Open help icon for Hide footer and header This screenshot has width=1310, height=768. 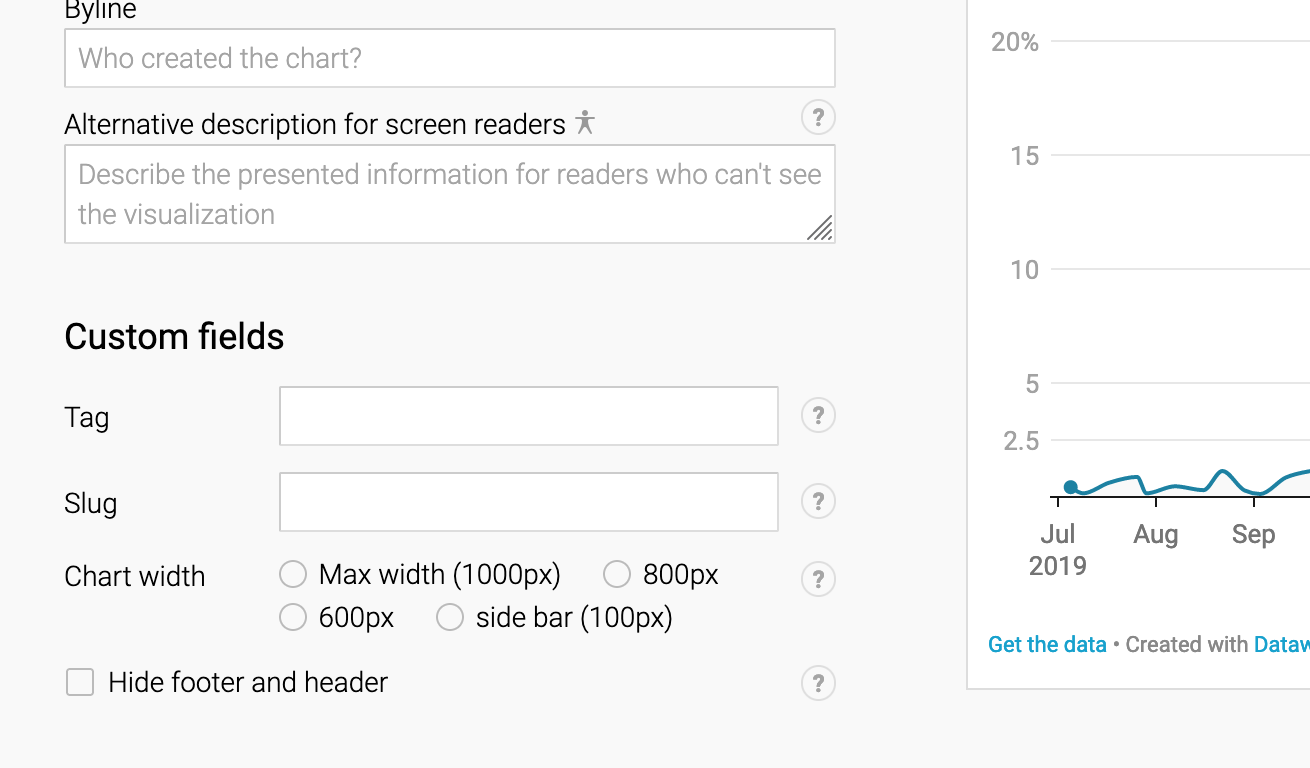click(x=818, y=683)
